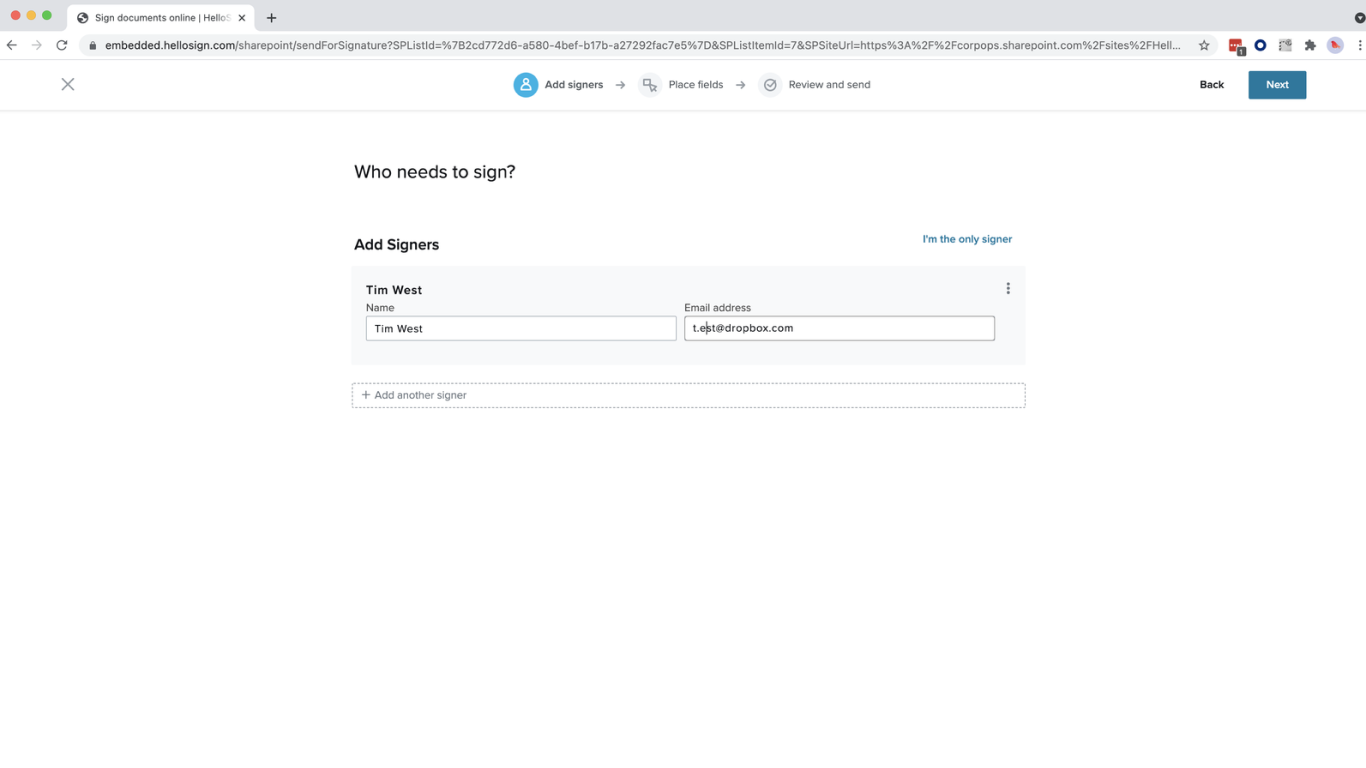Go back using browser back arrow
The image size is (1366, 768).
(x=12, y=45)
